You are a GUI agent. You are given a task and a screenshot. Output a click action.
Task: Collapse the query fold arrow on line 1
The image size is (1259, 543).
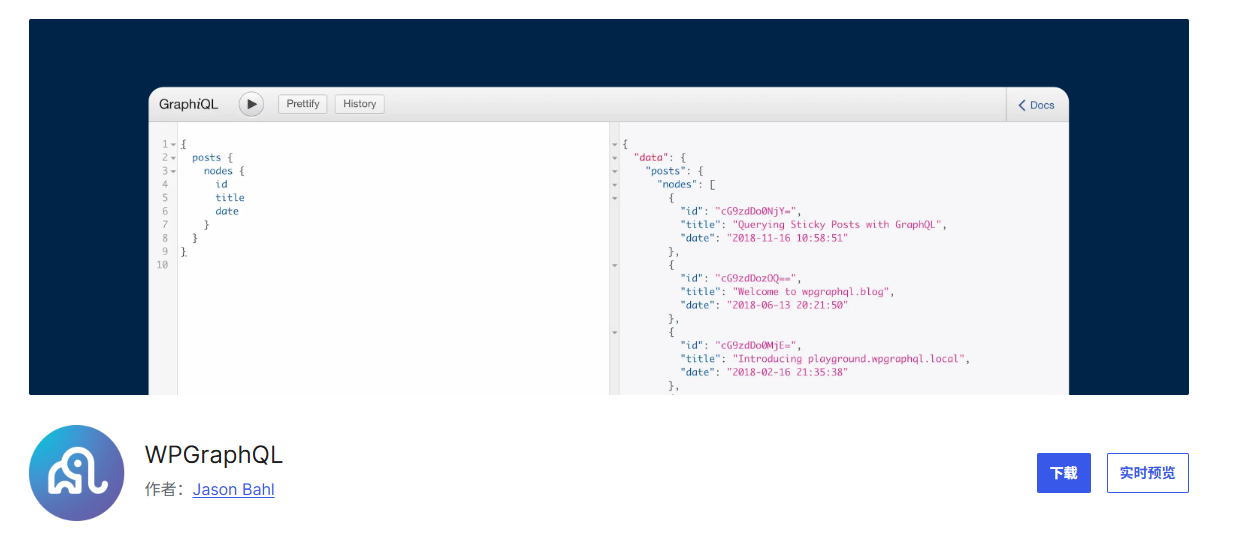173,145
